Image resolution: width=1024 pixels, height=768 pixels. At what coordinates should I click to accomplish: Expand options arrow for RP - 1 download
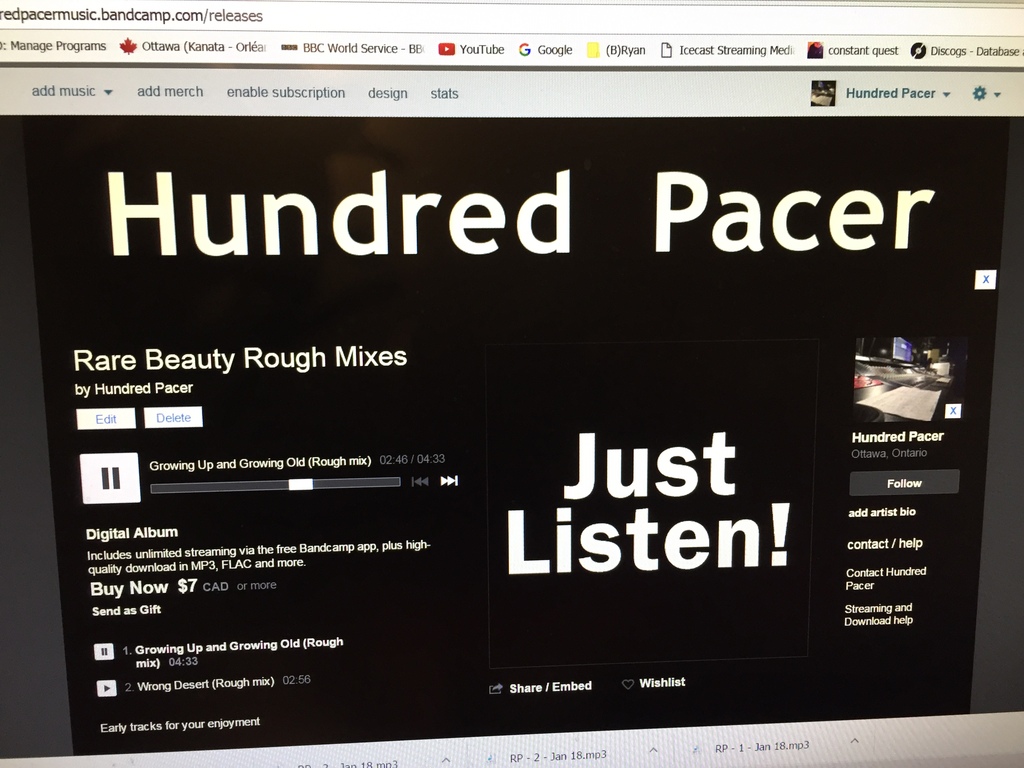(854, 741)
